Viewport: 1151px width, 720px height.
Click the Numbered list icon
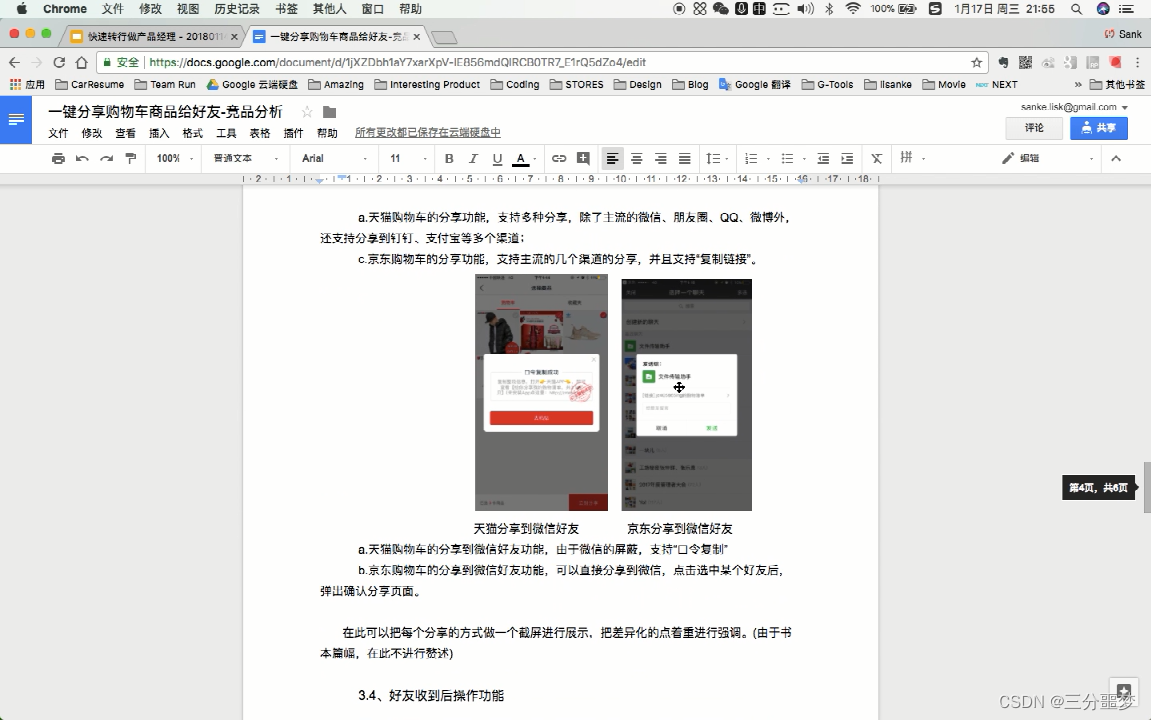pyautogui.click(x=751, y=158)
